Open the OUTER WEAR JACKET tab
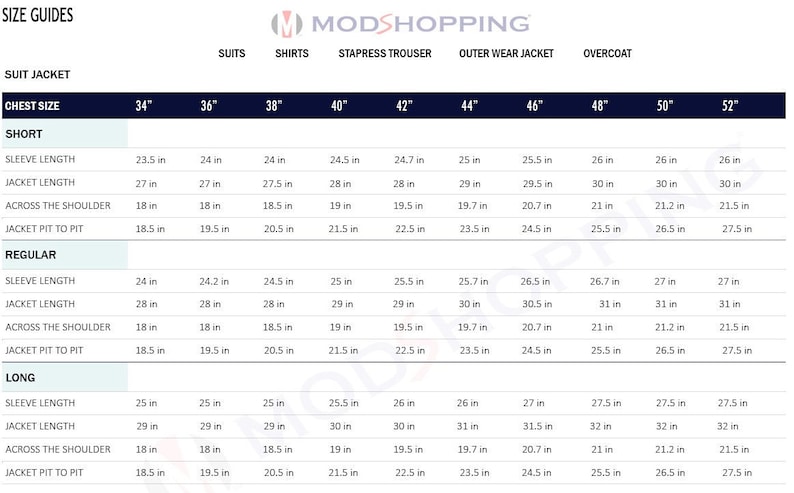794x493 pixels. pos(506,53)
